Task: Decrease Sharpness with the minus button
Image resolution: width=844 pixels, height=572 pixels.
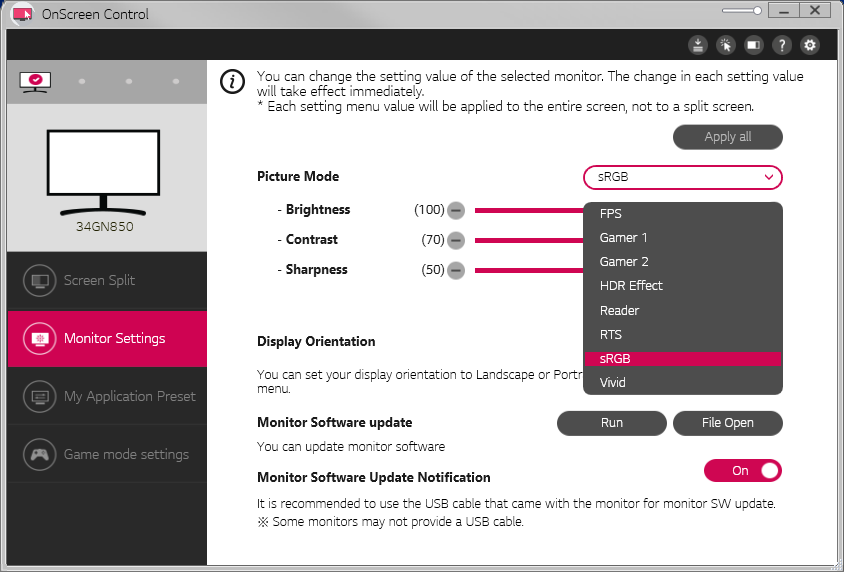Action: tap(456, 270)
